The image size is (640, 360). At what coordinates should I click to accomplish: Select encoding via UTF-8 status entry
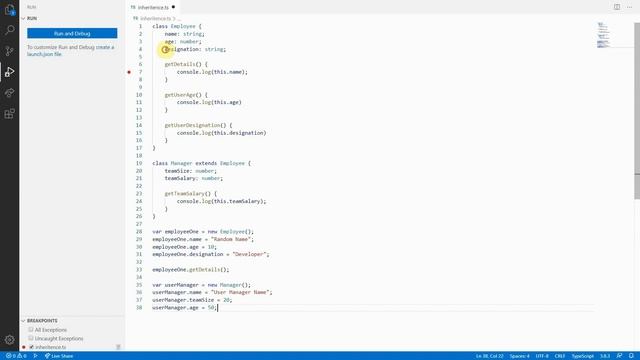point(542,356)
